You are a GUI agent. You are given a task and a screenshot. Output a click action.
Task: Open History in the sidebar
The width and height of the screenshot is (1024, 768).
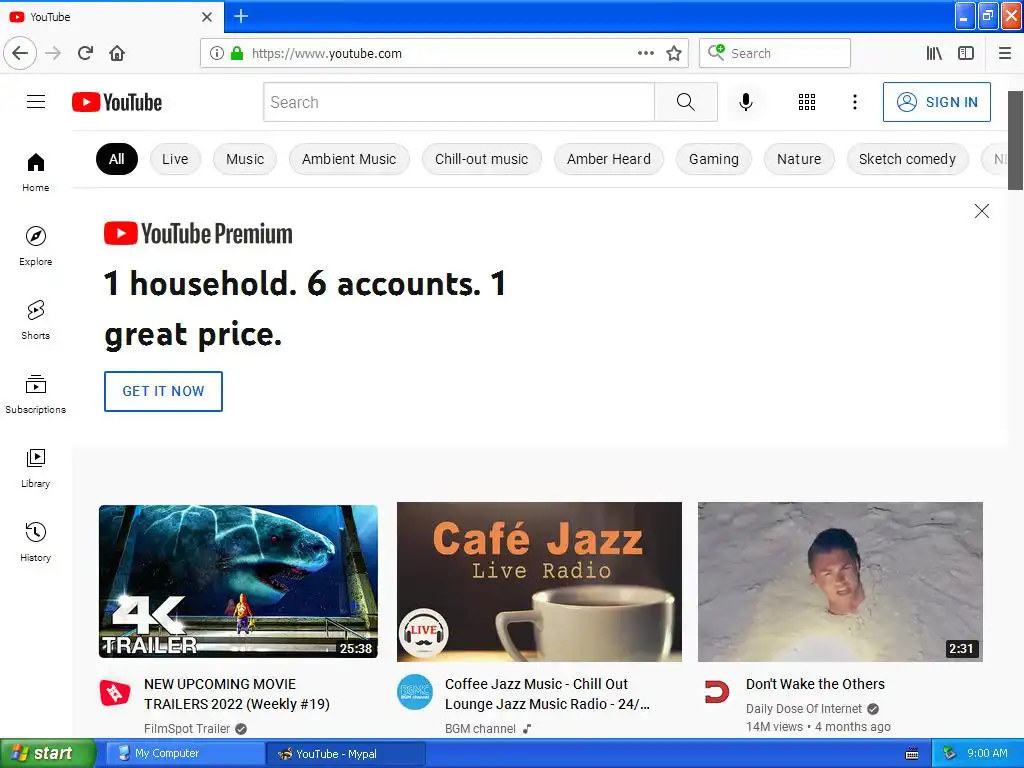click(x=35, y=542)
